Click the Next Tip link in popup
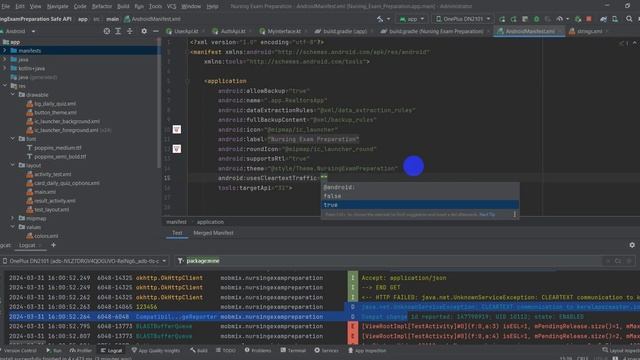The height and width of the screenshot is (360, 640). click(x=487, y=214)
